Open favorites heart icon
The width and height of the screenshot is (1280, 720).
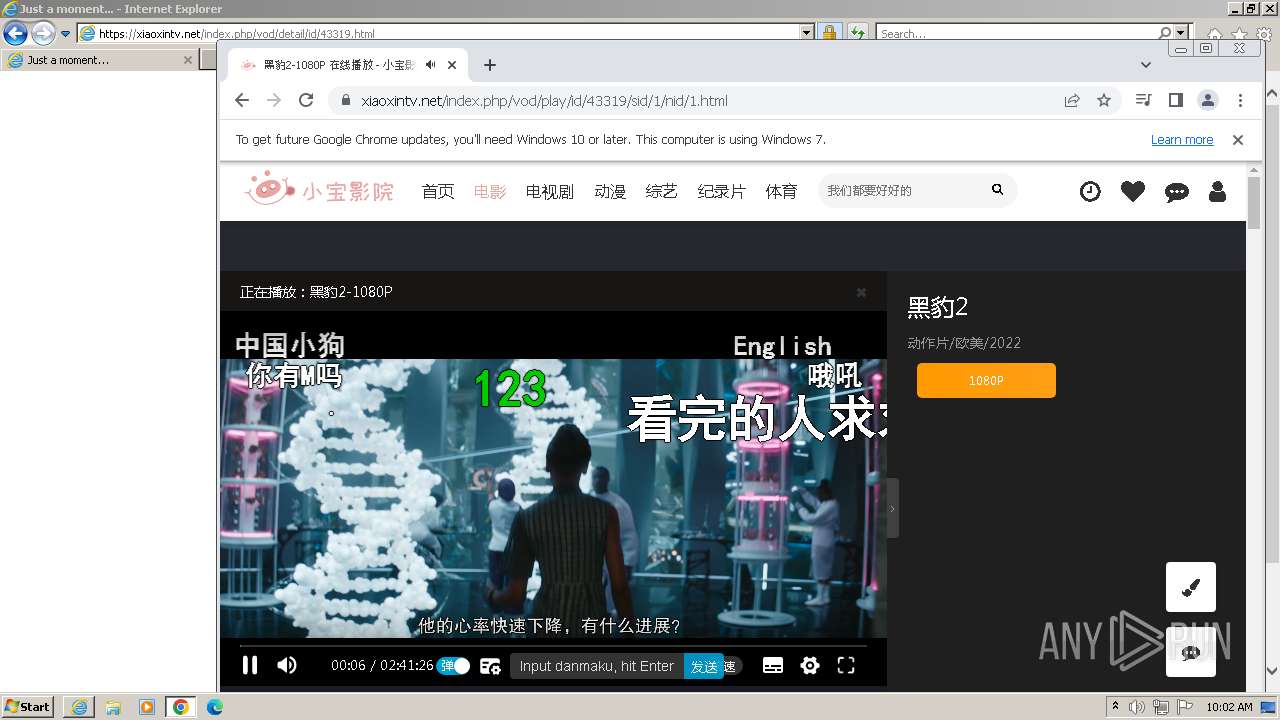(x=1133, y=191)
